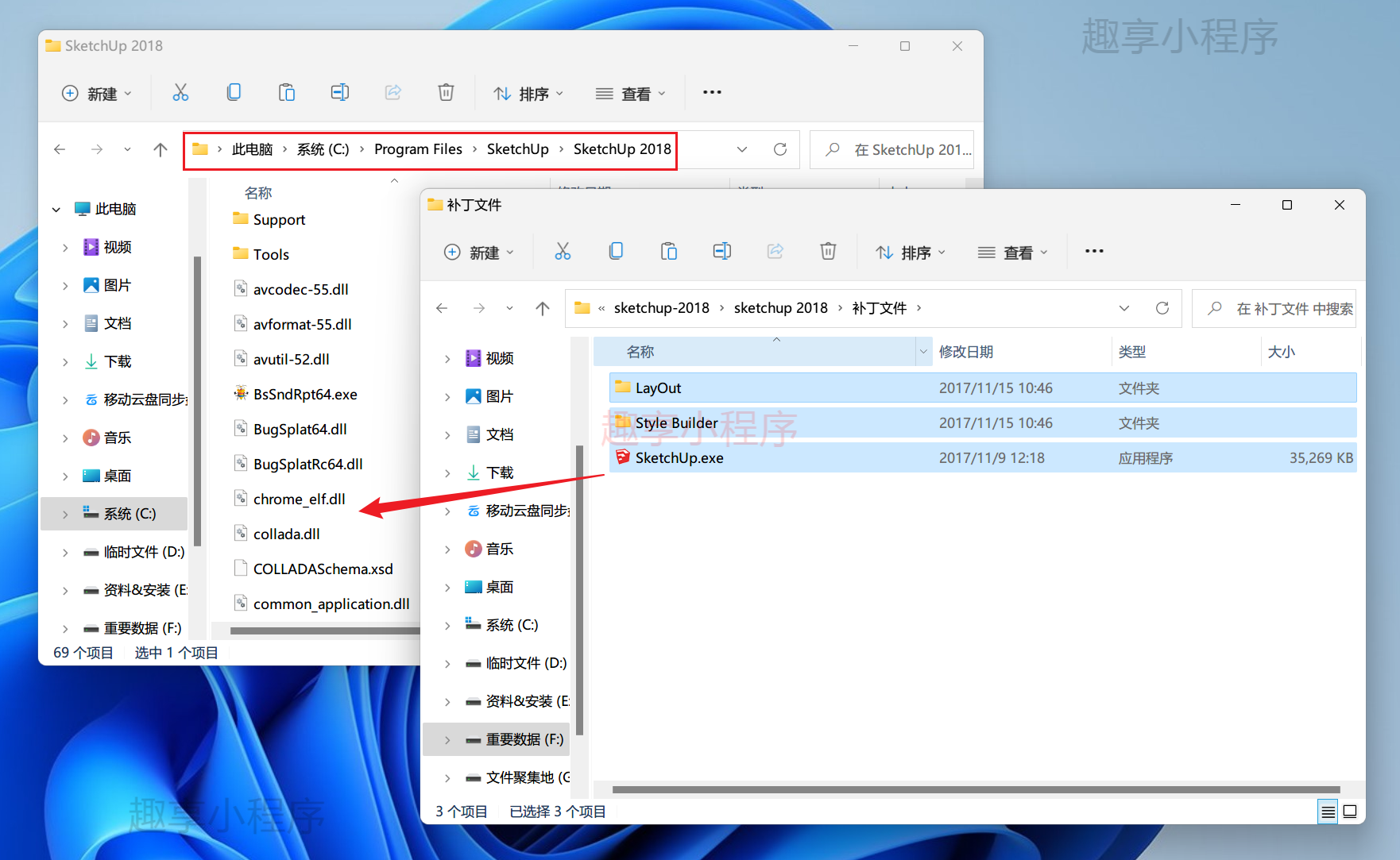Image resolution: width=1400 pixels, height=860 pixels.
Task: Click vertical scrollbar in 补丁文件 sidebar
Action: [x=579, y=590]
